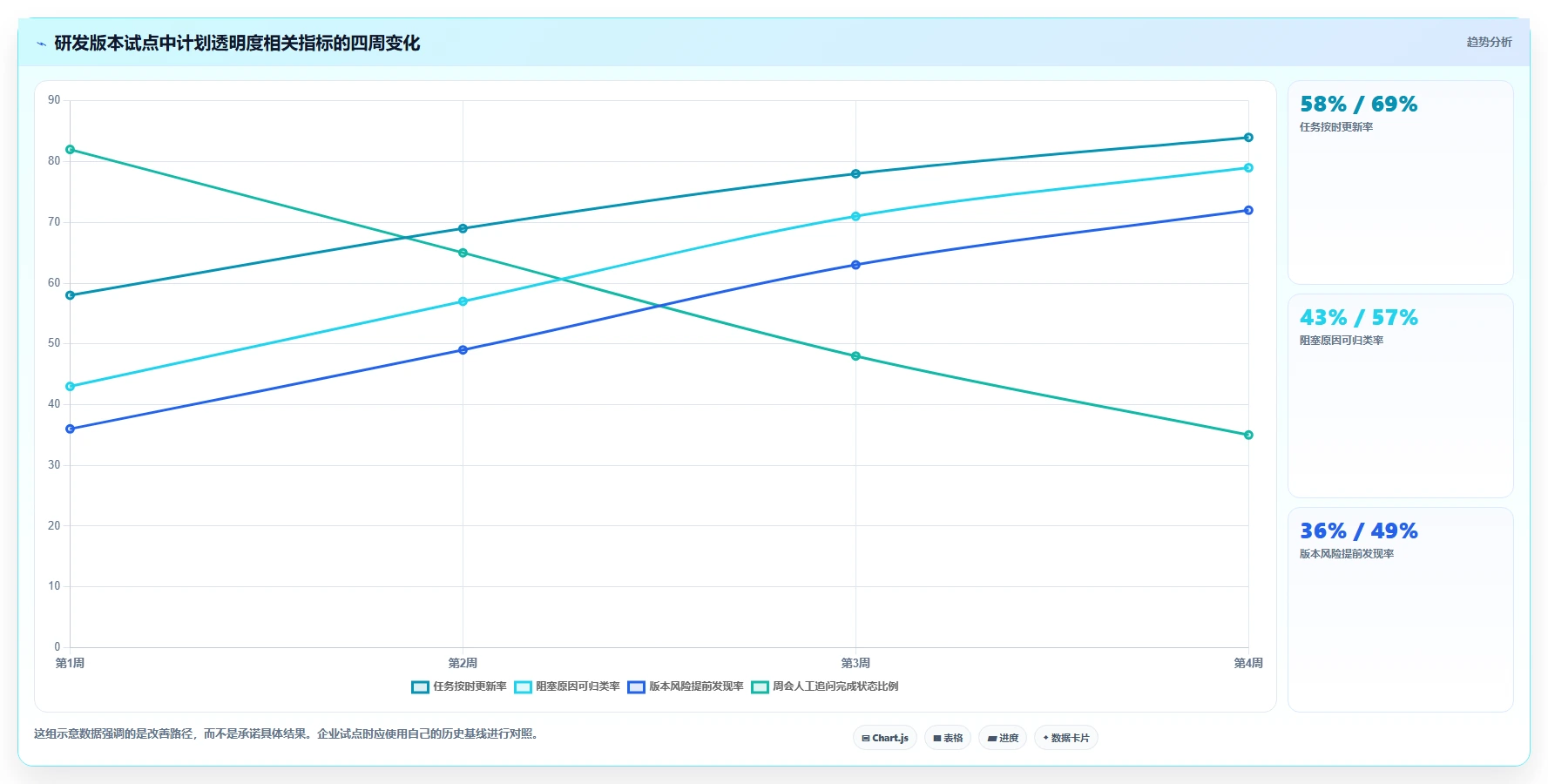1548x784 pixels.
Task: Click the 43% / 57% card value
Action: tap(1358, 318)
